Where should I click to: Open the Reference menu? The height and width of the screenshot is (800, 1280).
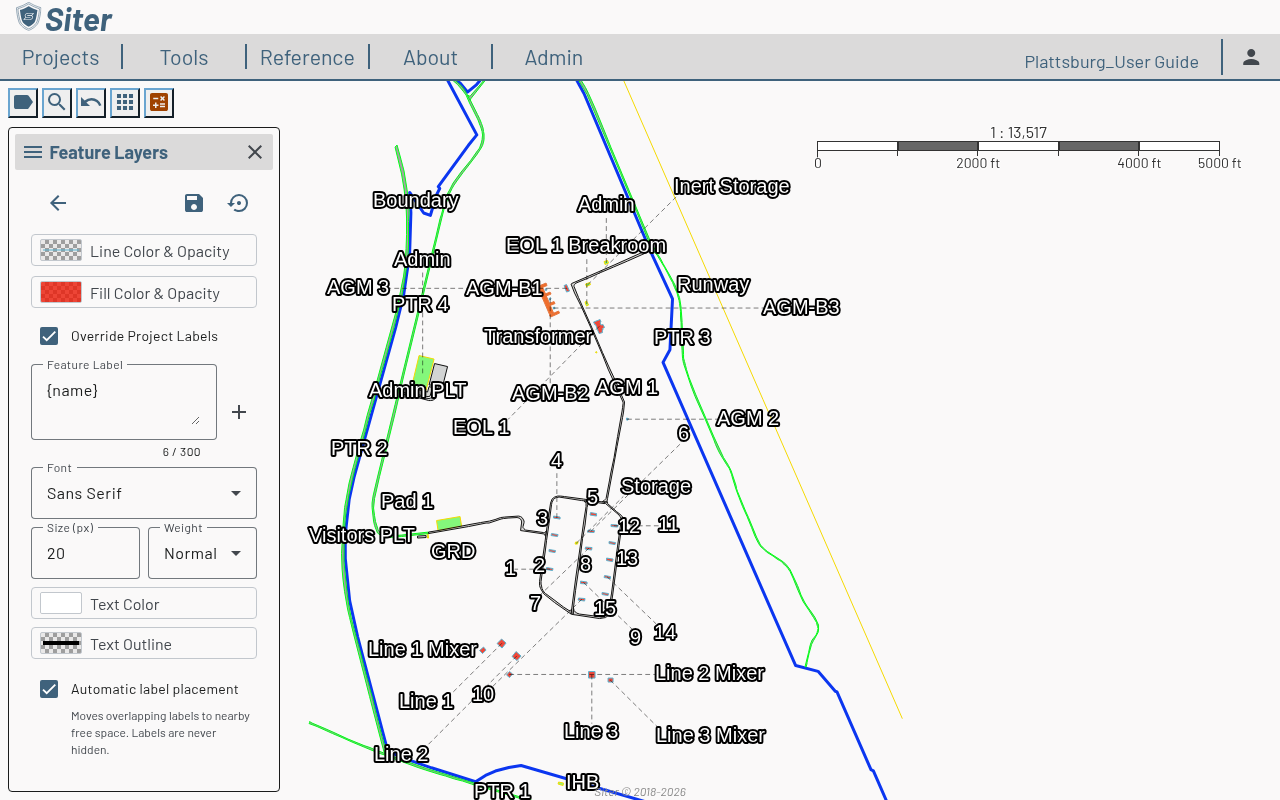pyautogui.click(x=307, y=57)
